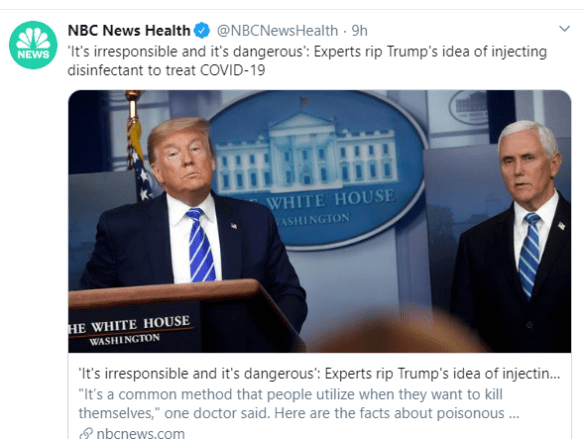Open the NBC News peacock profile avatar
The width and height of the screenshot is (584, 439).
point(33,45)
